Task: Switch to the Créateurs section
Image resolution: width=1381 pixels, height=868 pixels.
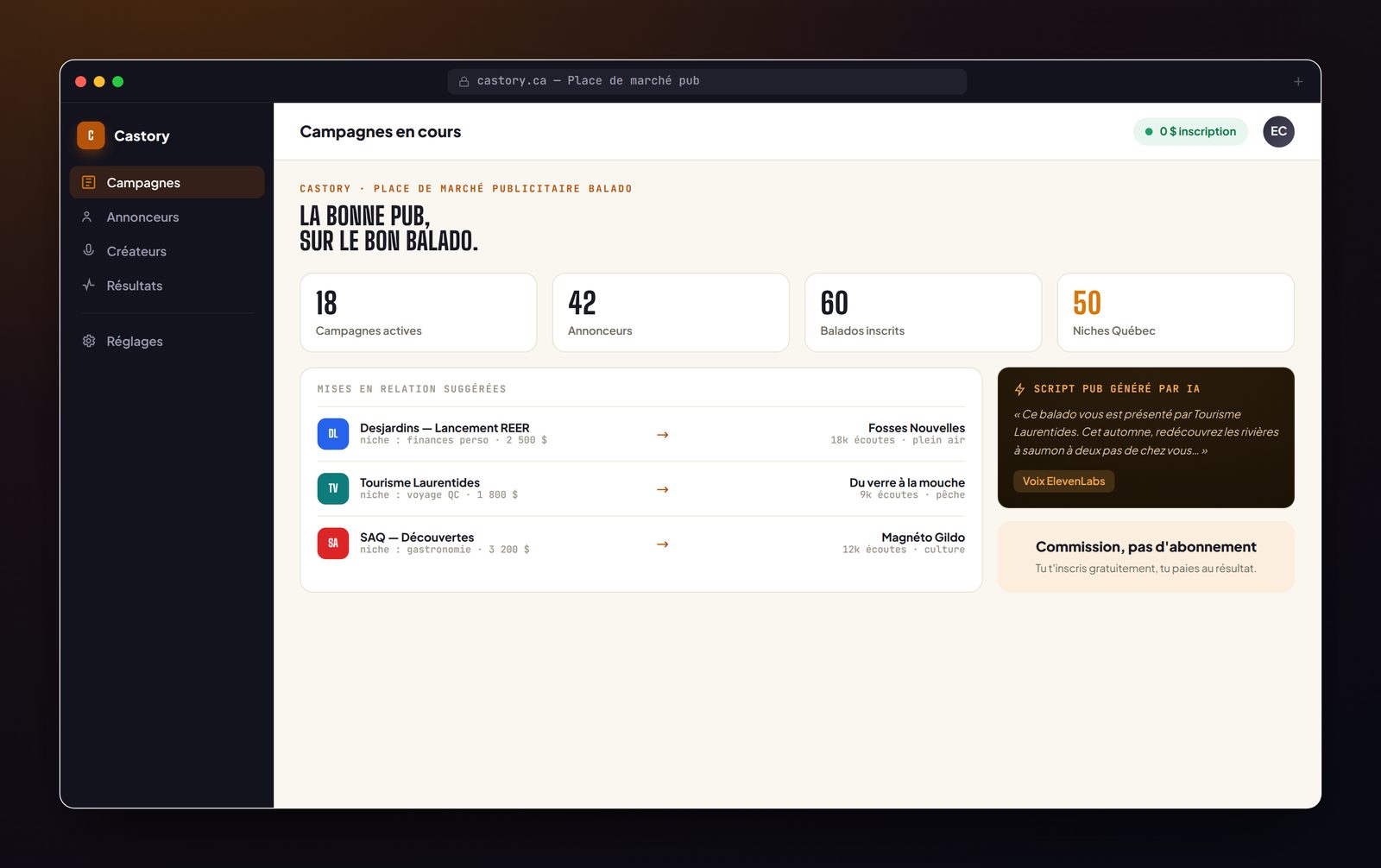Action: [167, 251]
